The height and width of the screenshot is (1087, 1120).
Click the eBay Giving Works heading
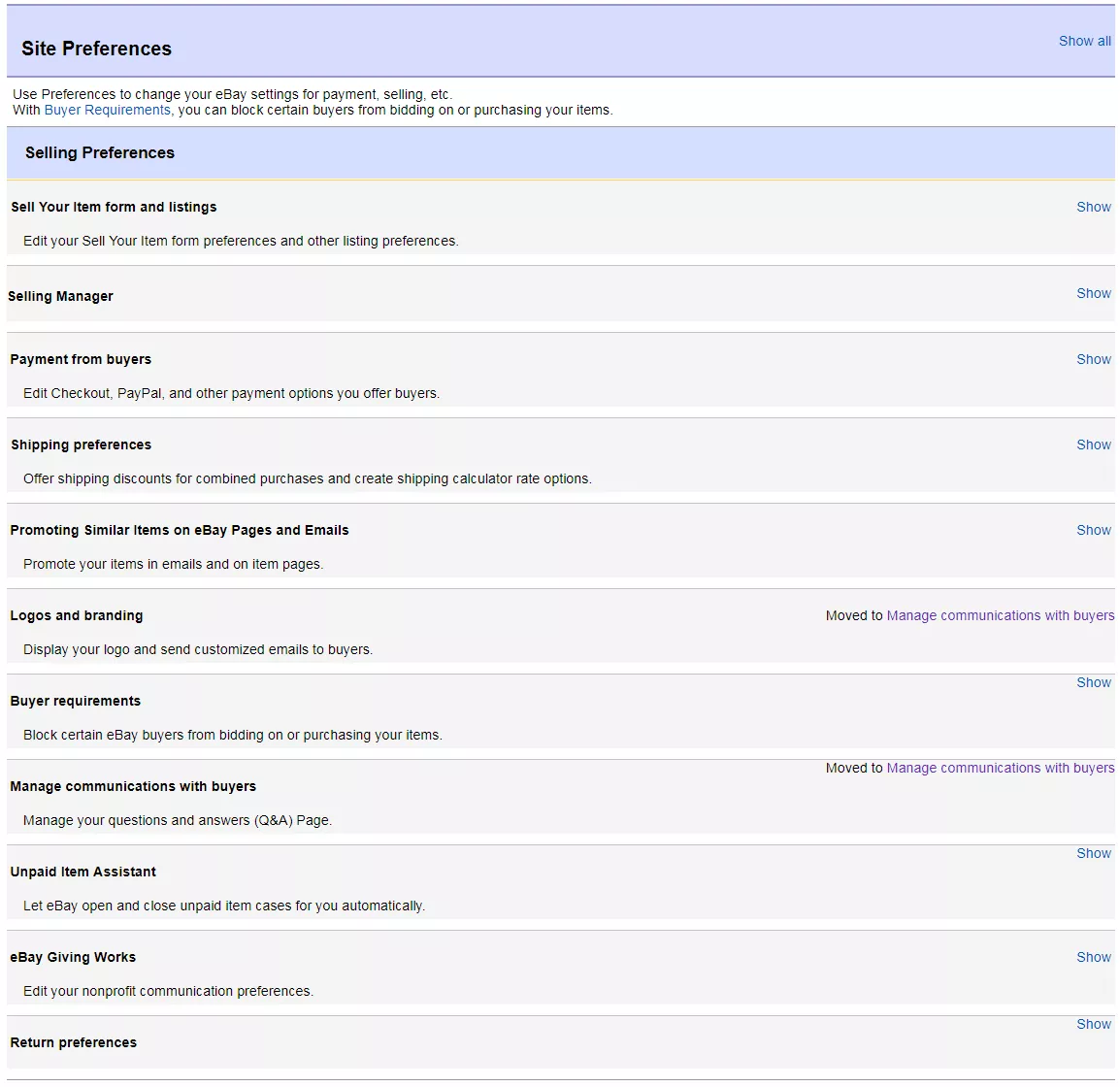(x=73, y=956)
